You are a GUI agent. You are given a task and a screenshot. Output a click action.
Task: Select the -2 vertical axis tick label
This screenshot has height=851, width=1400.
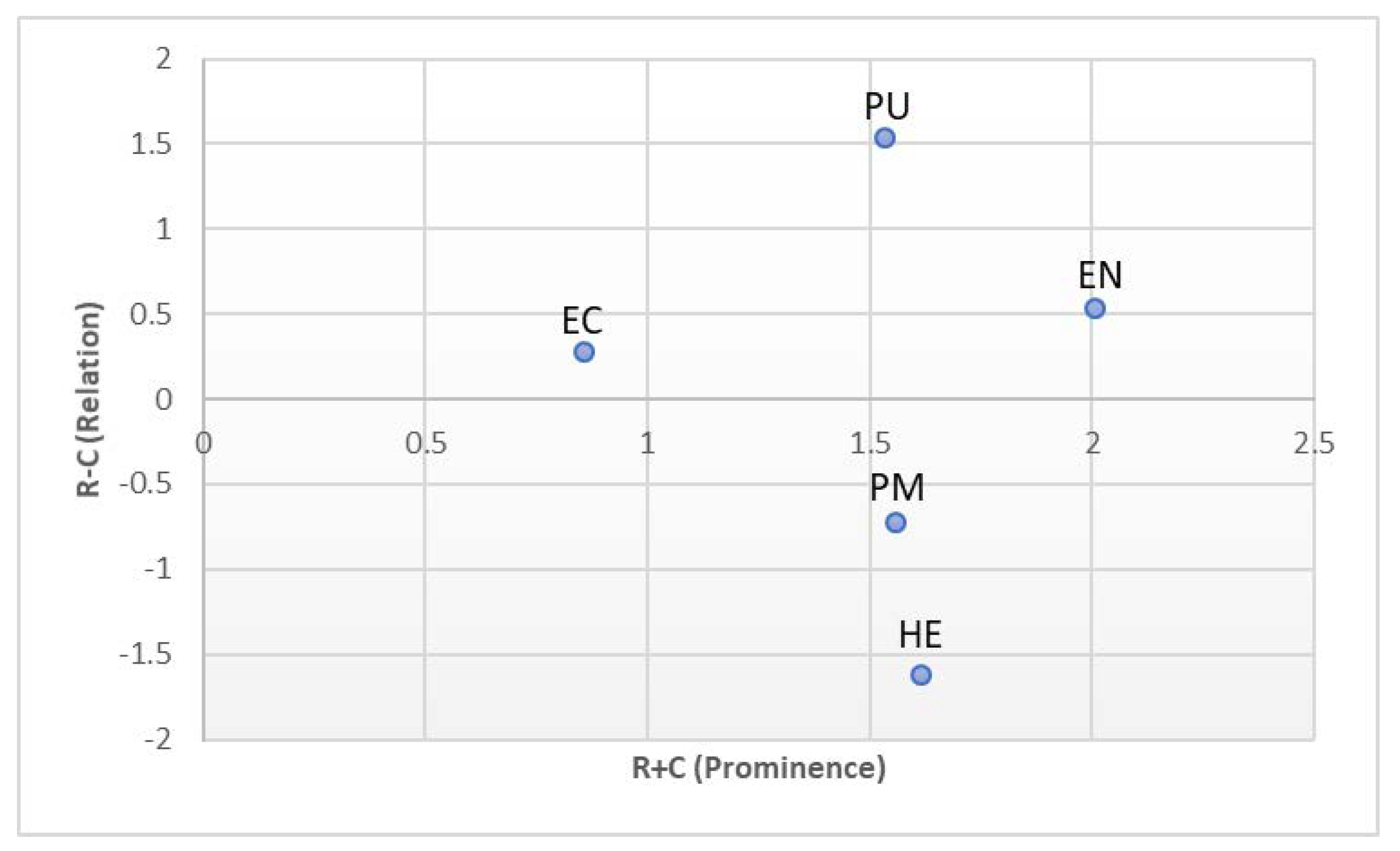[x=158, y=740]
